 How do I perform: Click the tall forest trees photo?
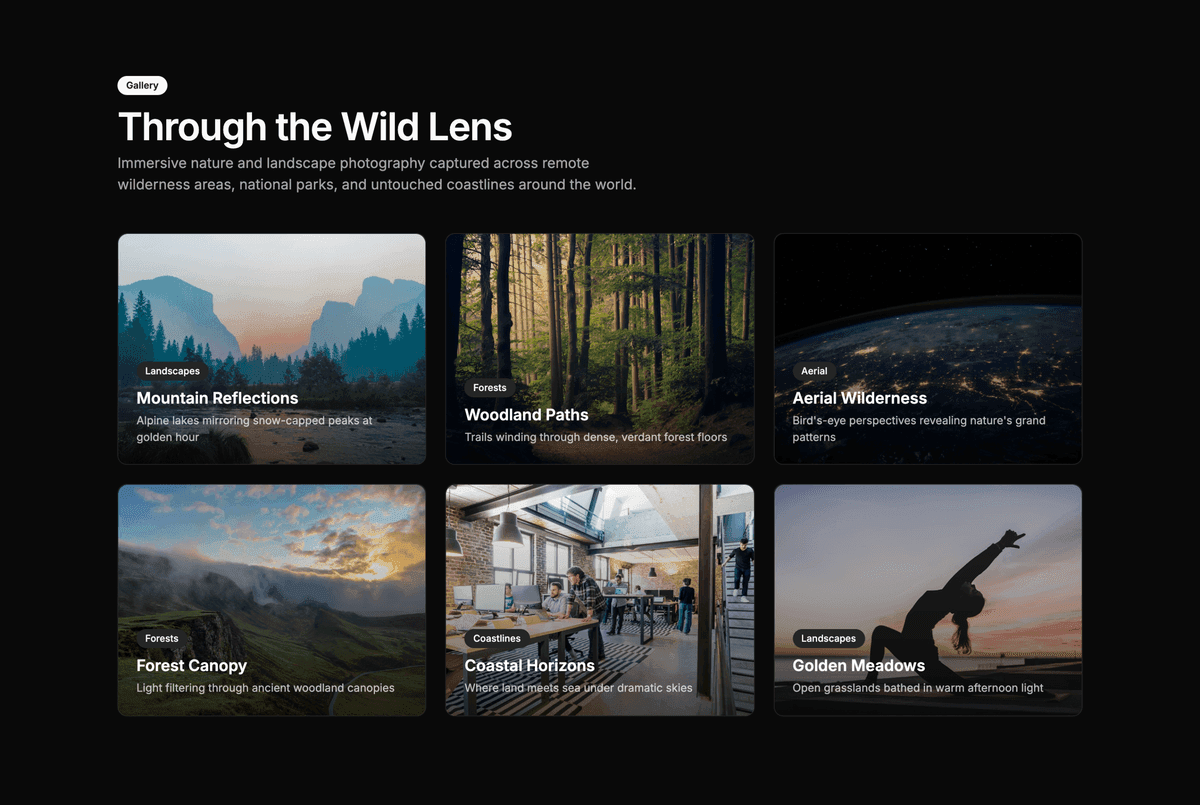(x=599, y=300)
